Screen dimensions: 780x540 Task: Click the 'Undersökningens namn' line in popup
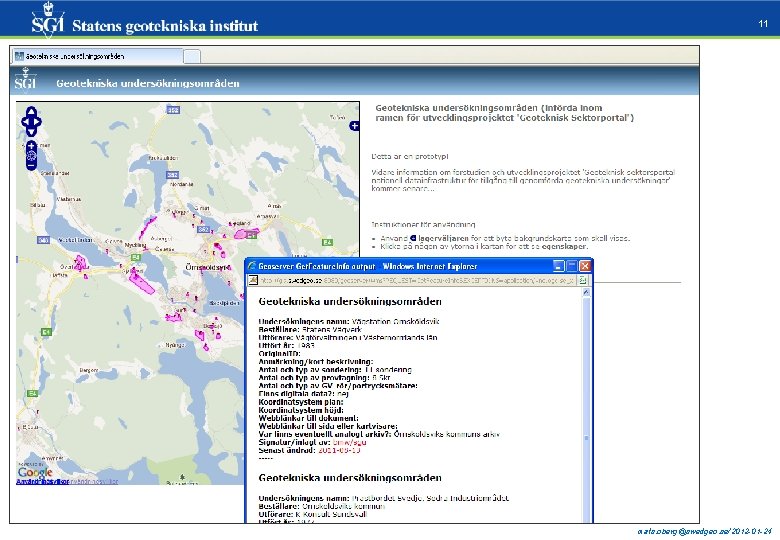point(349,321)
